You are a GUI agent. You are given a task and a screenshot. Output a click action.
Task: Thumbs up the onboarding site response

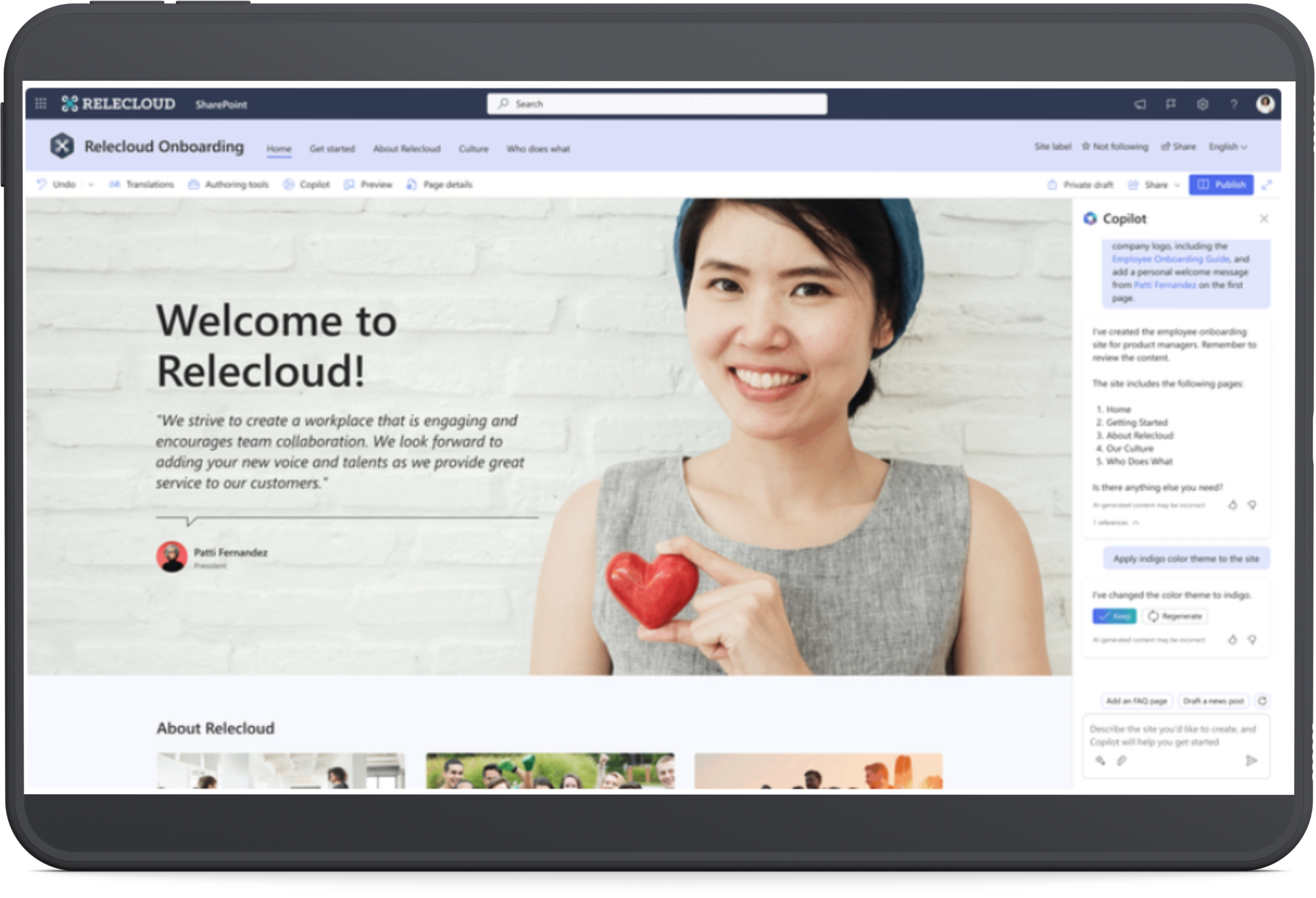pyautogui.click(x=1233, y=504)
